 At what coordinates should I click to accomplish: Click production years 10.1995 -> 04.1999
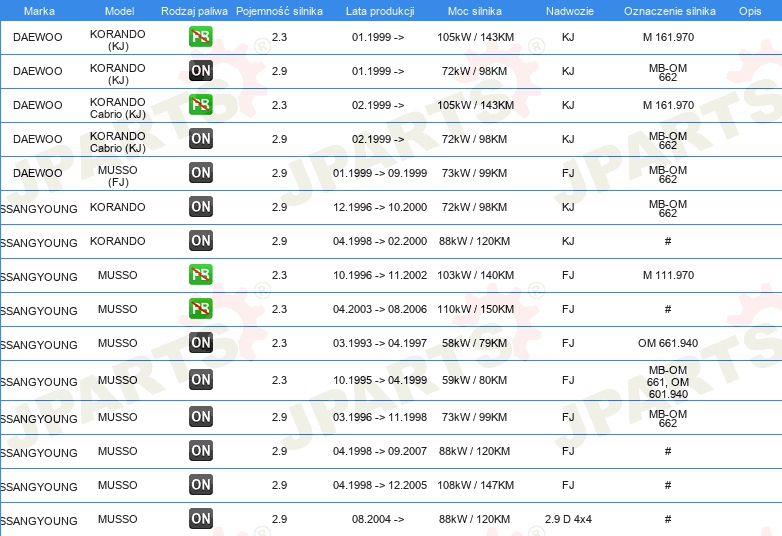tap(380, 380)
